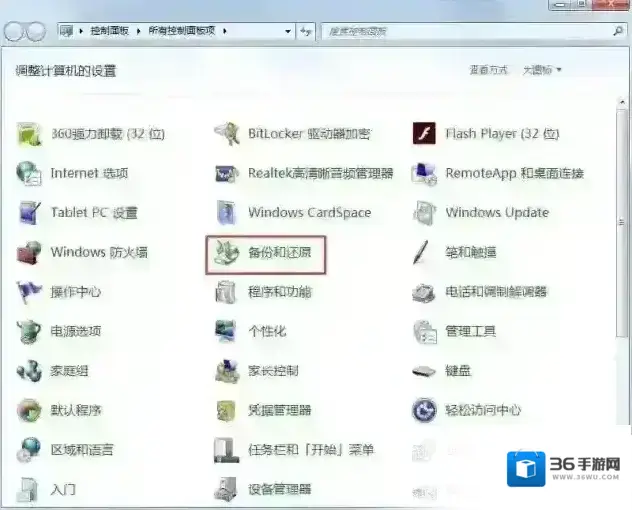
Task: Open the 程序和功能 icon
Action: pyautogui.click(x=226, y=291)
